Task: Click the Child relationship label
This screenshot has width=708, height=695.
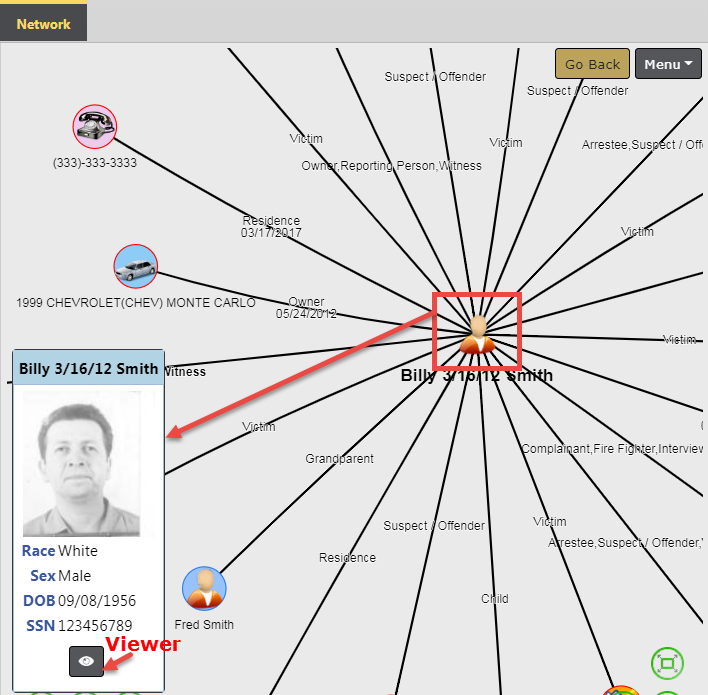Action: coord(494,599)
